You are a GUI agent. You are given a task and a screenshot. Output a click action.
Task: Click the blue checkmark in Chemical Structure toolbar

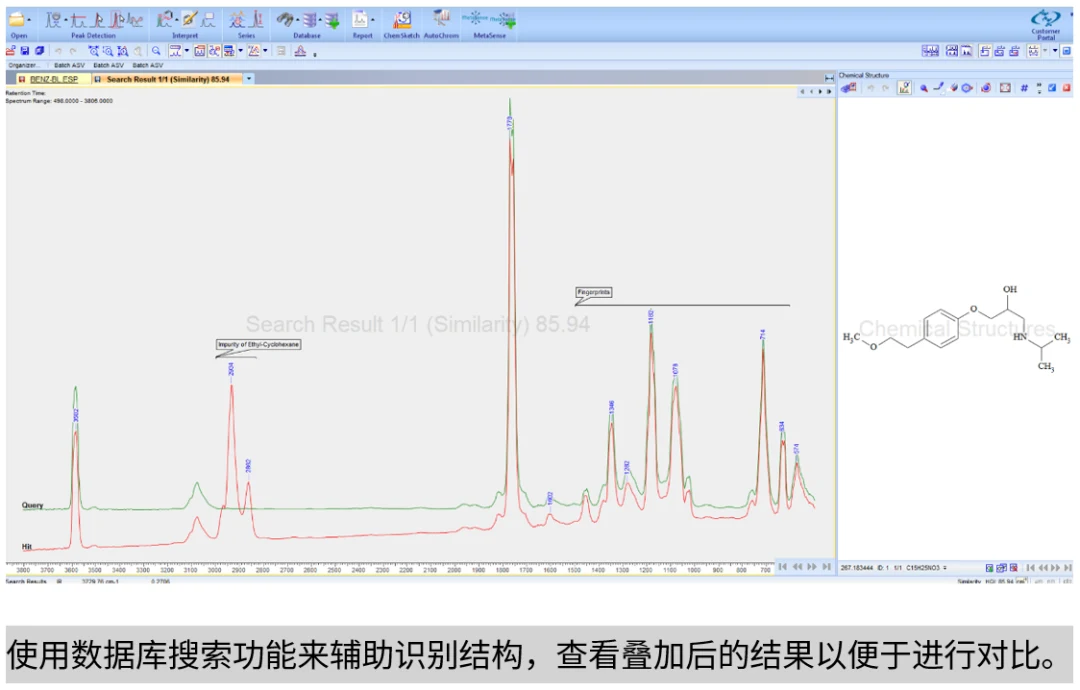click(x=1052, y=87)
